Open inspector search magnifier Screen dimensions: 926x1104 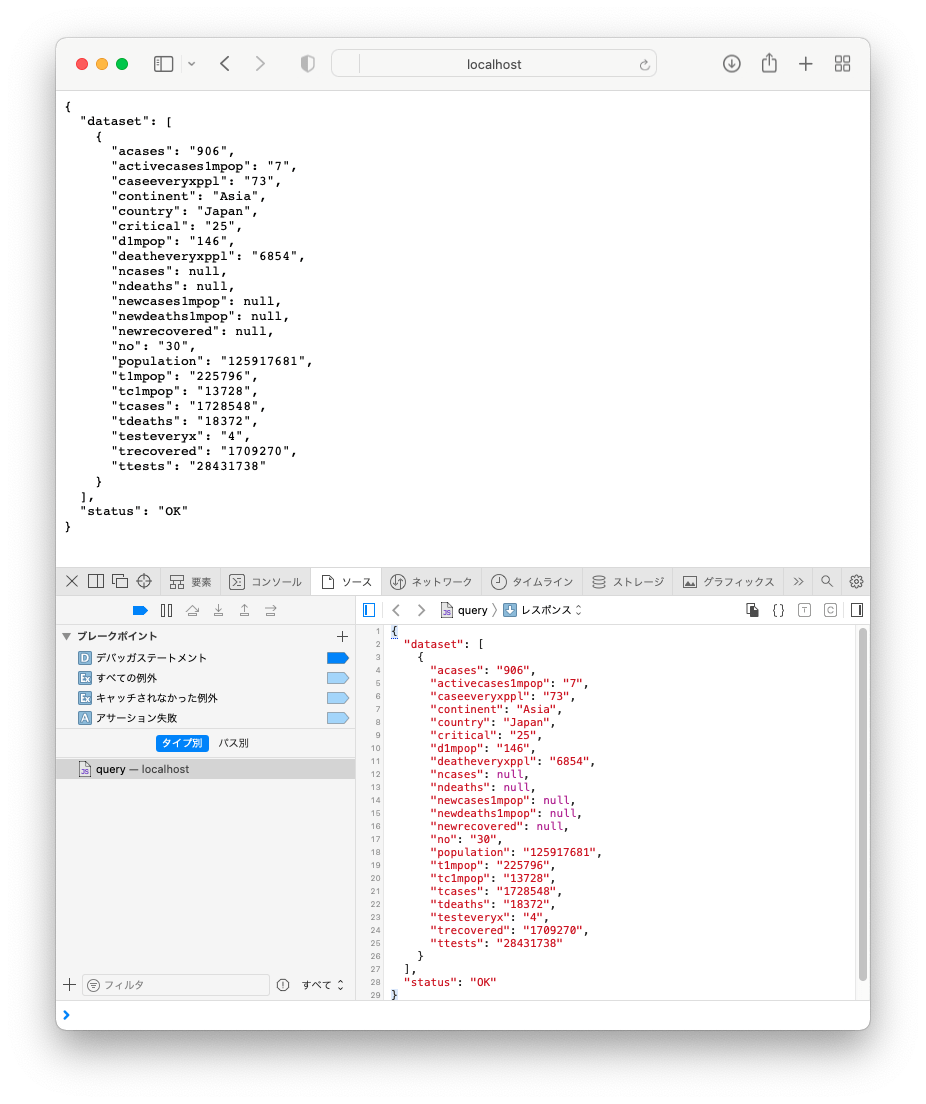(827, 582)
